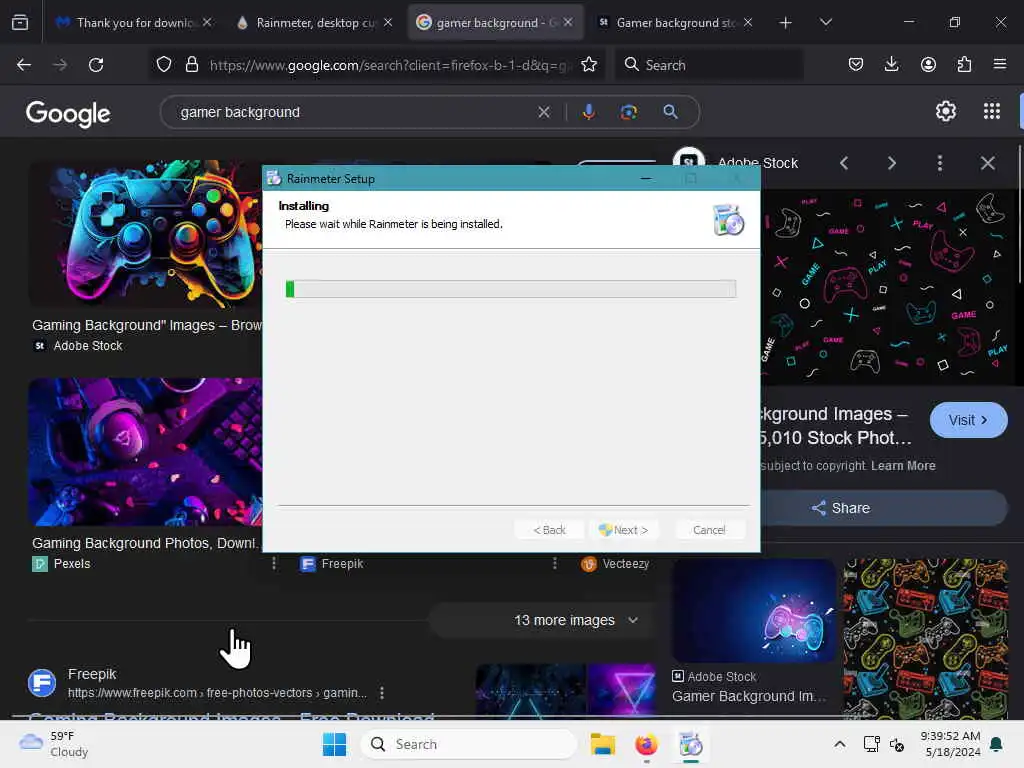The height and width of the screenshot is (768, 1024).
Task: Reload the page with the refresh icon
Action: (96, 65)
